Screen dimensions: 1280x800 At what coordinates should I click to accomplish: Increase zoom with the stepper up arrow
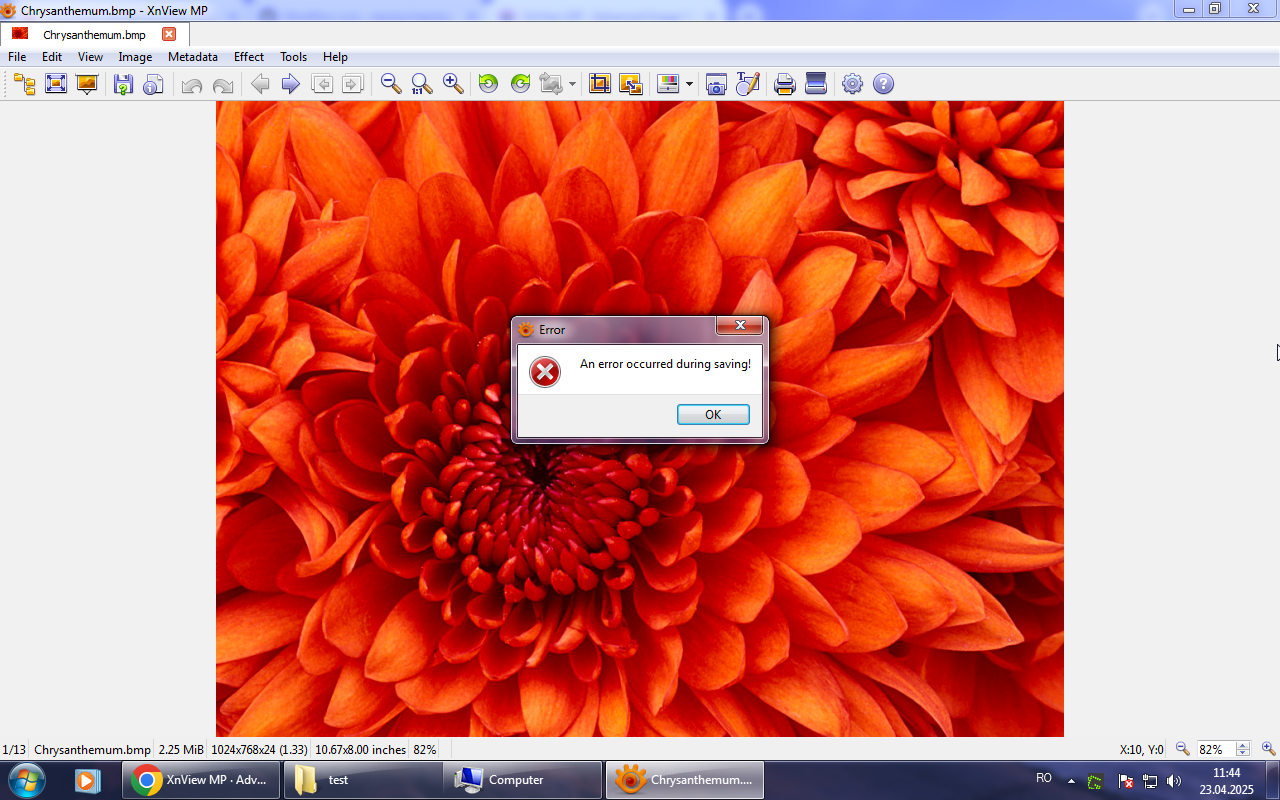1243,745
